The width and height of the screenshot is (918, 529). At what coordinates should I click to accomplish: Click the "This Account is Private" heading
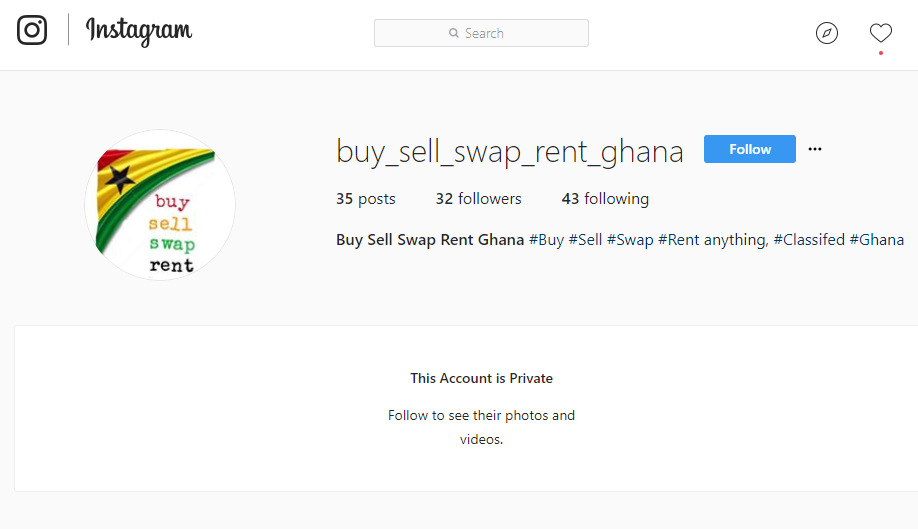click(481, 378)
